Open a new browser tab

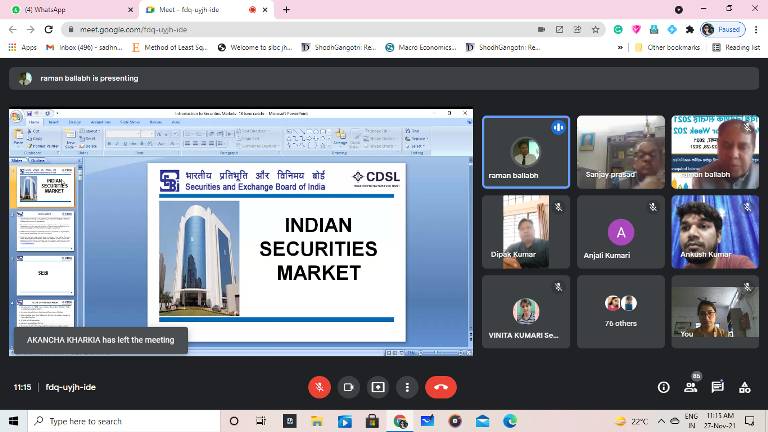click(x=287, y=10)
